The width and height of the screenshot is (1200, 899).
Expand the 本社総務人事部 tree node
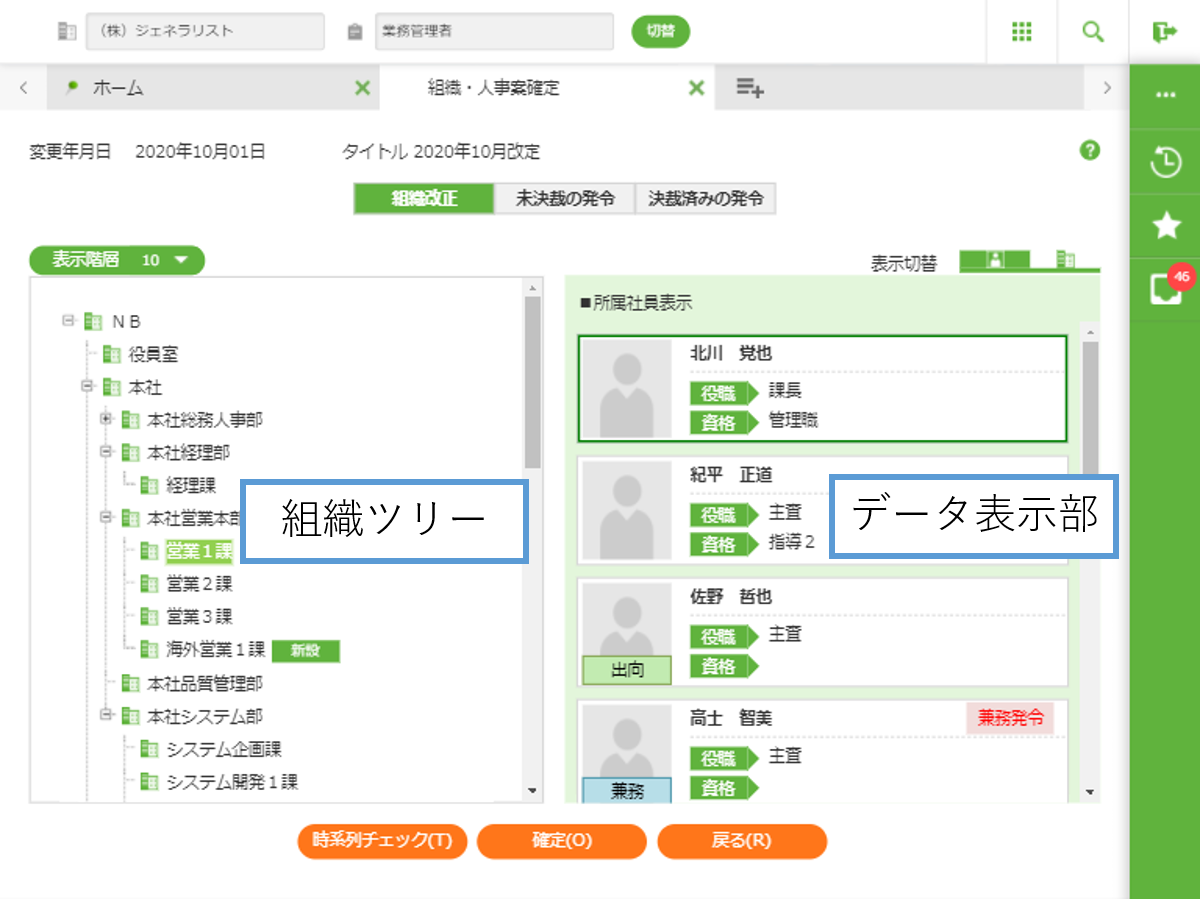click(x=106, y=419)
